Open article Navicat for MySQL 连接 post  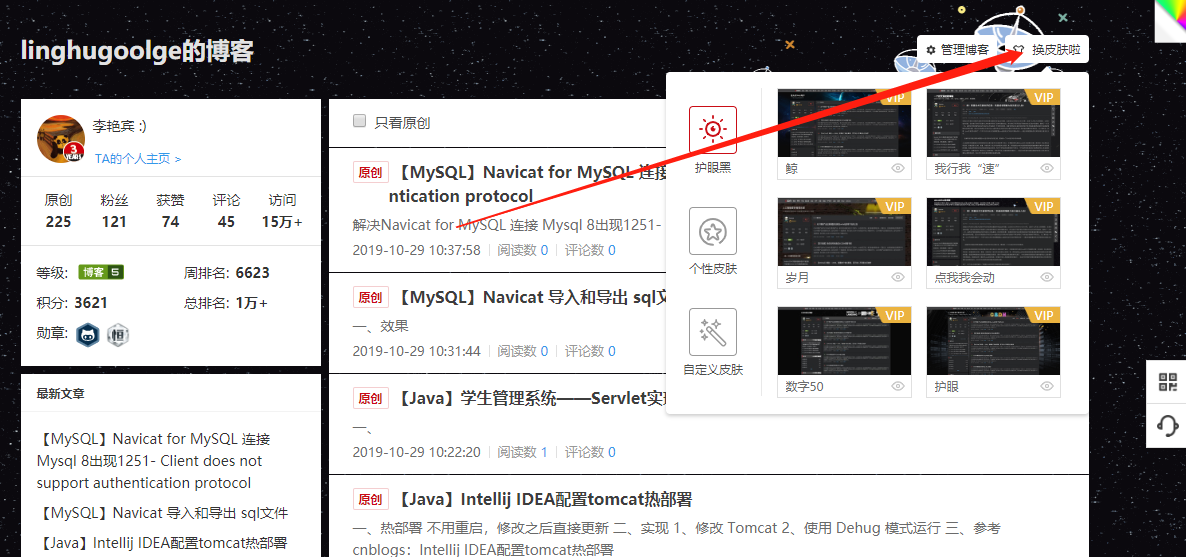tap(529, 185)
